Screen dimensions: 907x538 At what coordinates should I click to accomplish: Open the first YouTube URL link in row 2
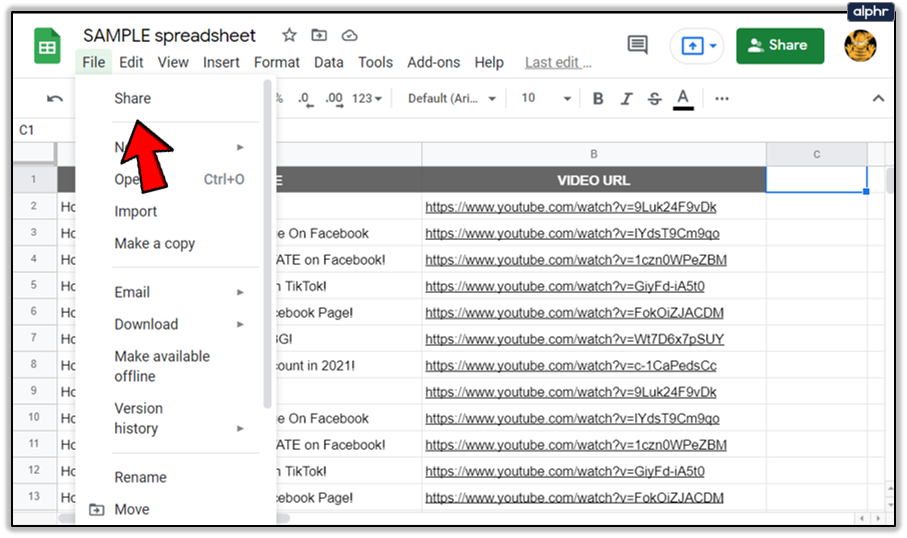click(x=570, y=207)
